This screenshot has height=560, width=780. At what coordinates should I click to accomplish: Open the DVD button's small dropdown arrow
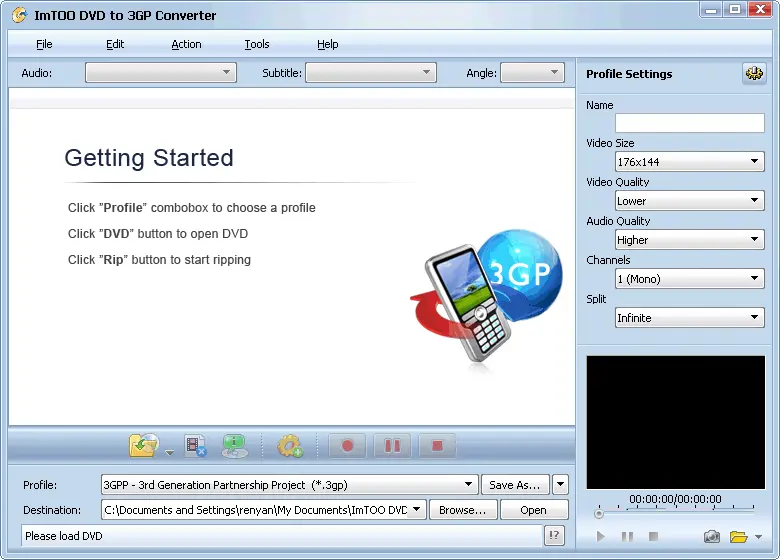click(x=170, y=453)
